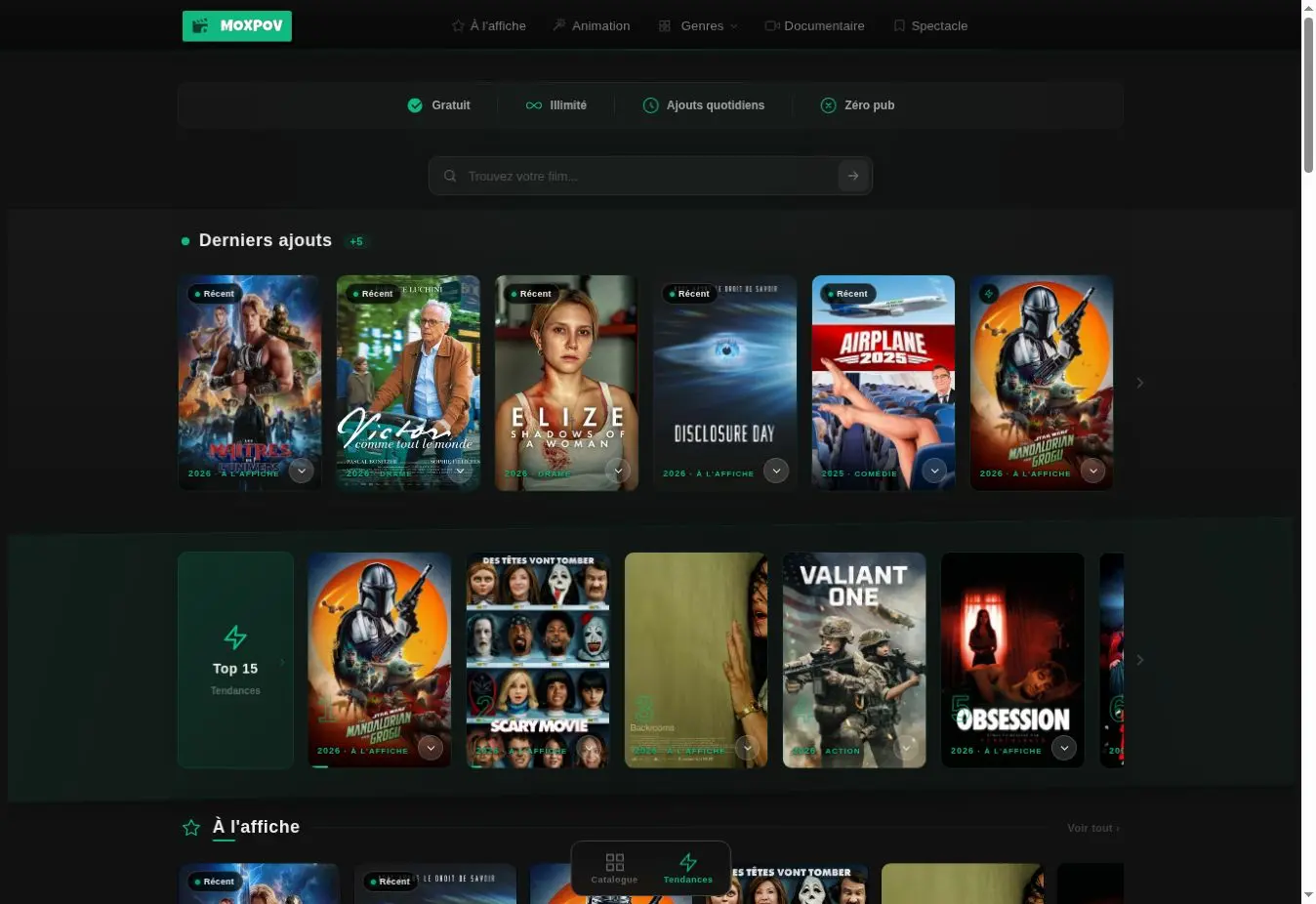Click the vertical page scrollbar thumb
This screenshot has height=904, width=1316.
coord(1308,95)
